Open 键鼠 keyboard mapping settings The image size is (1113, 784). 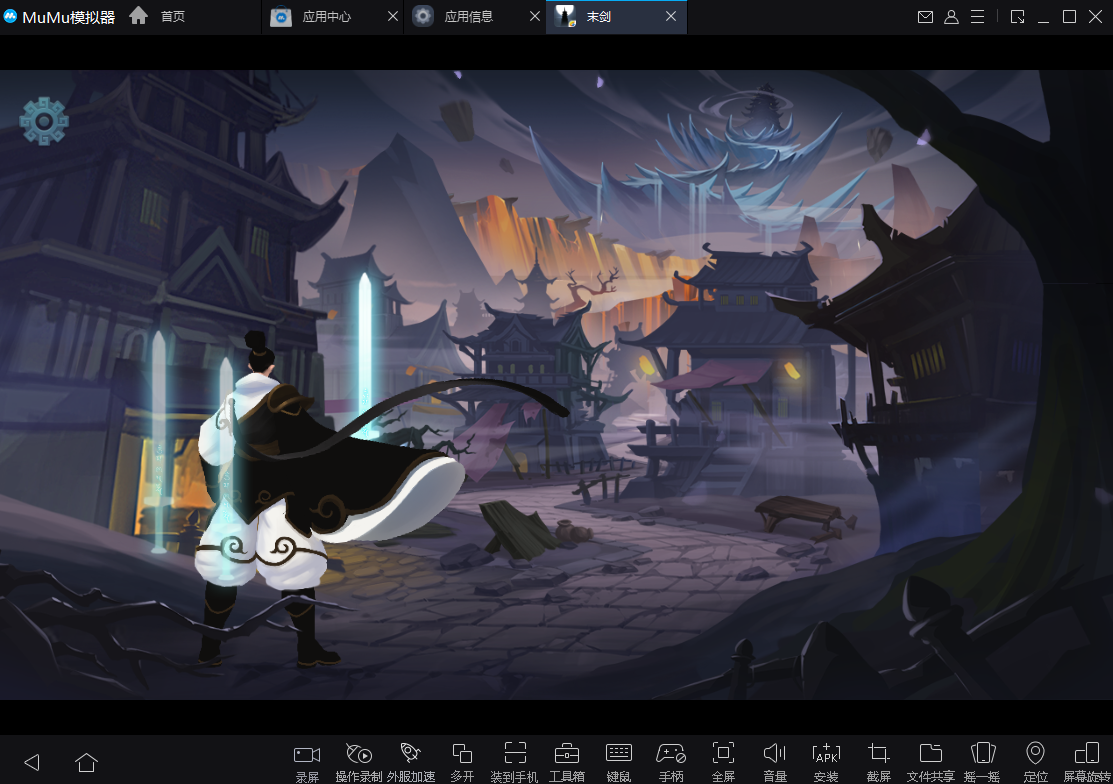pyautogui.click(x=618, y=763)
